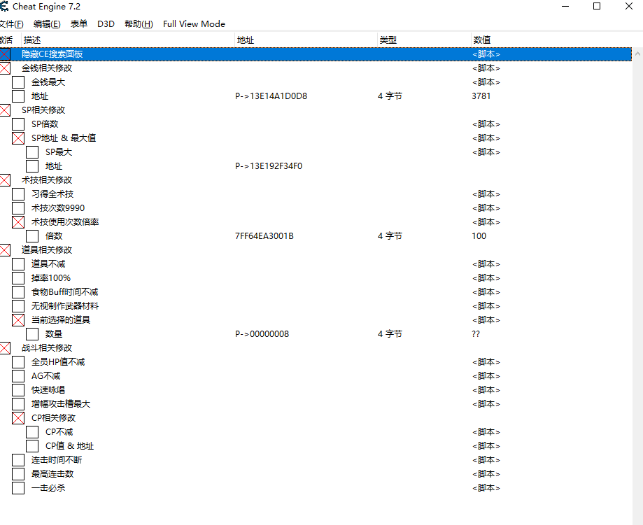Click Full View Mode in the menu bar
The width and height of the screenshot is (643, 525).
pos(194,24)
